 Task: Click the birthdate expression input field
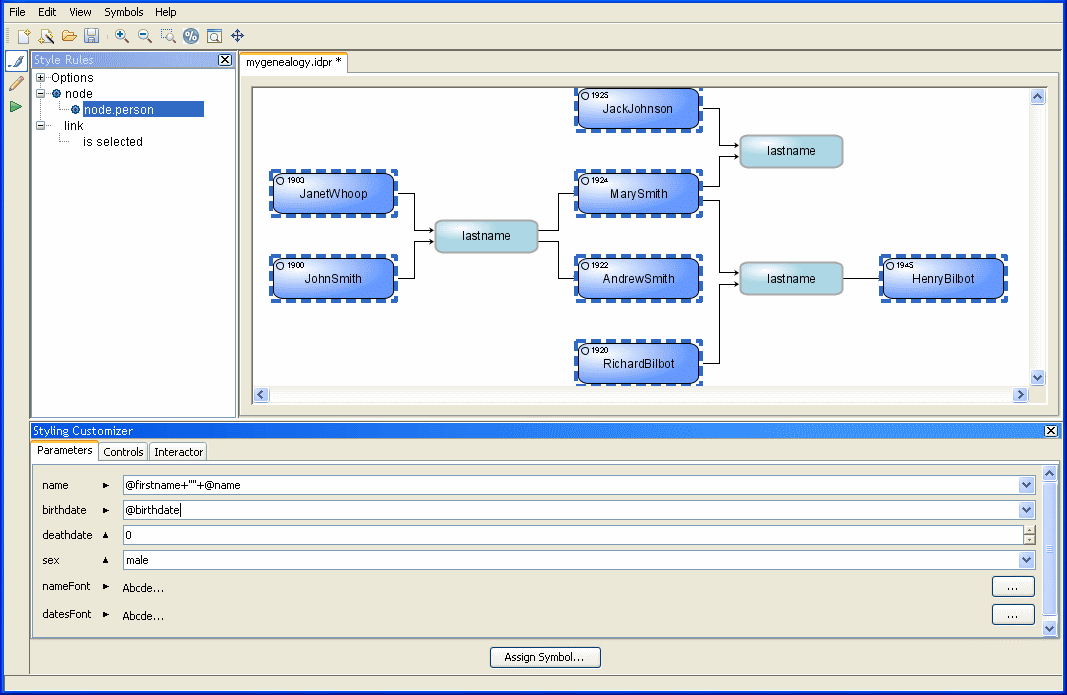pyautogui.click(x=570, y=510)
